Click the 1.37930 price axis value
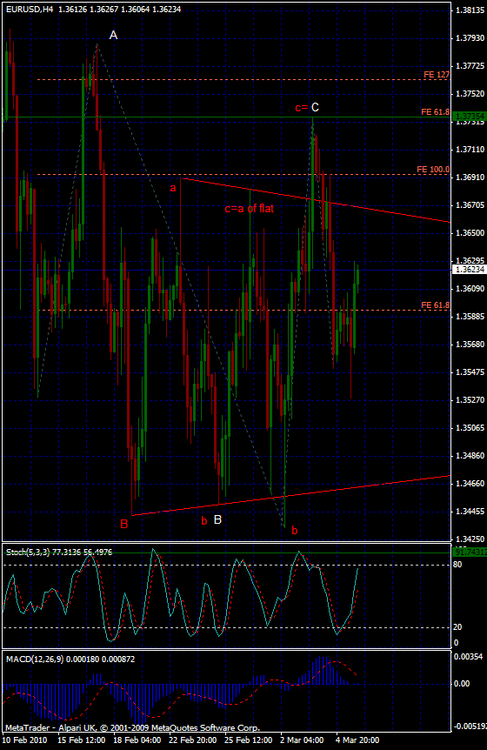This screenshot has height=750, width=487. tap(471, 38)
